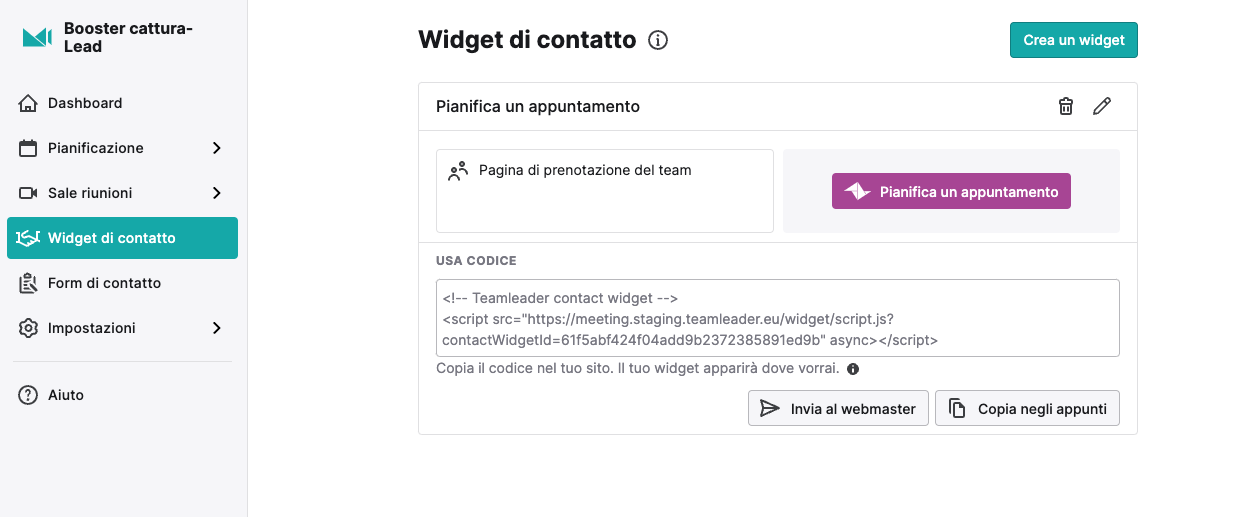The image size is (1242, 517).
Task: Click Copia negli appunti button
Action: tap(1027, 408)
